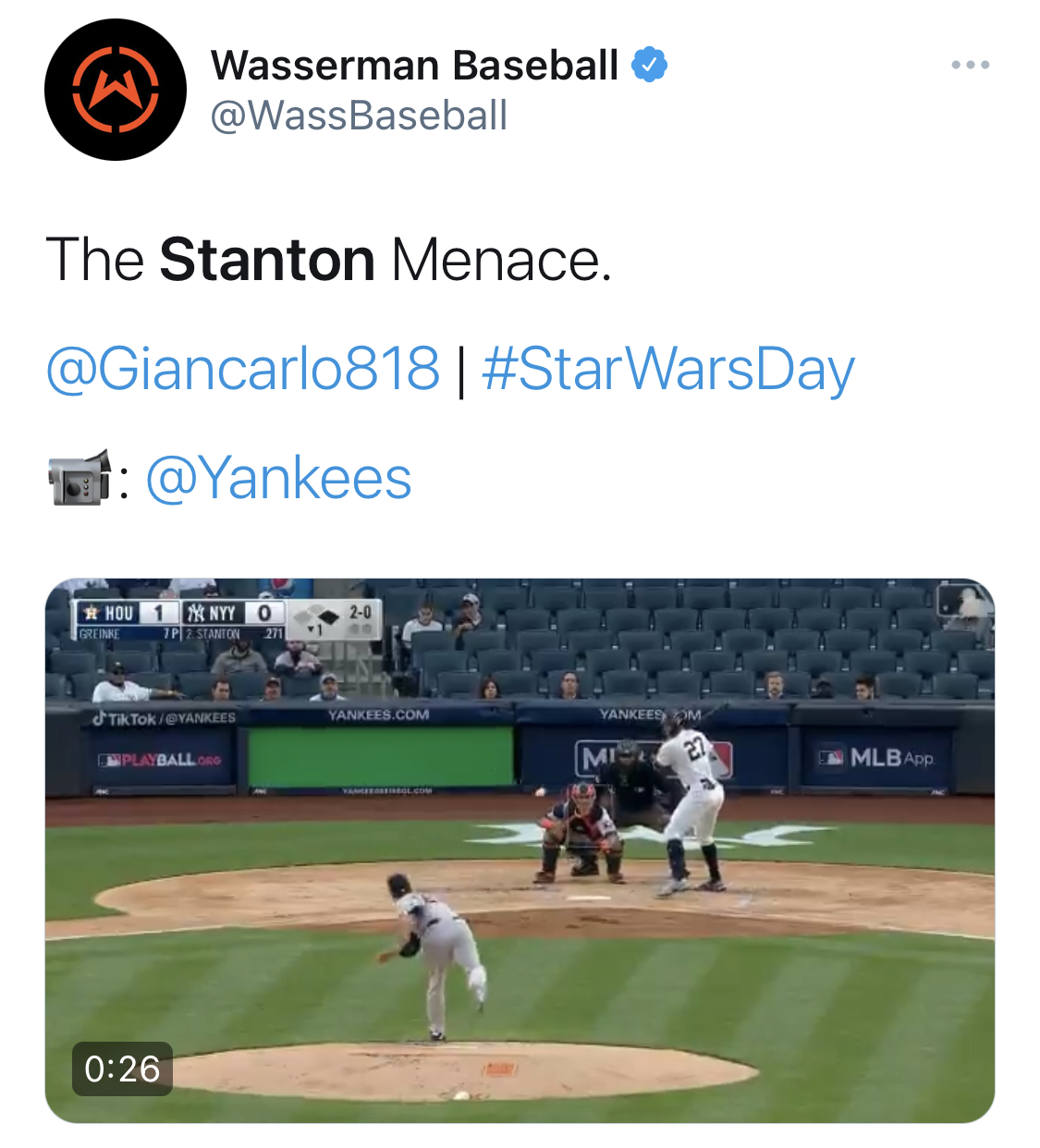Viewport: 1040px width, 1148px height.
Task: Click the green screen behind home plate
Action: pos(380,756)
